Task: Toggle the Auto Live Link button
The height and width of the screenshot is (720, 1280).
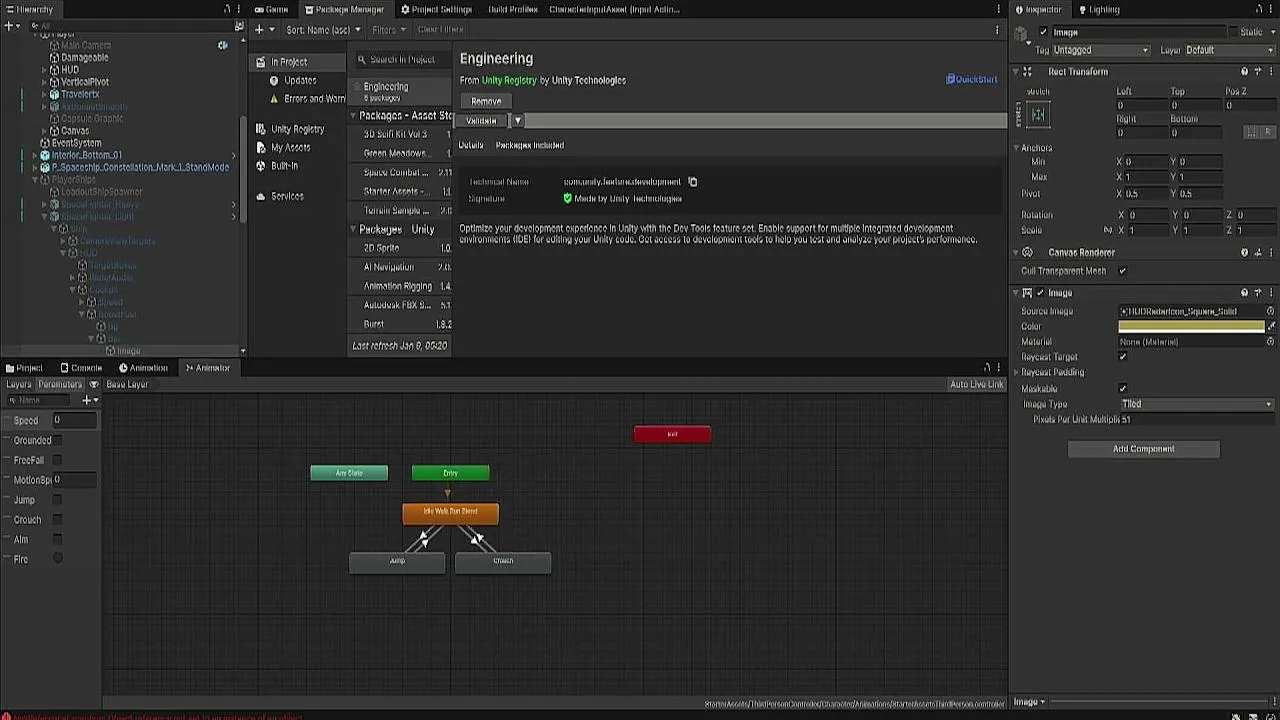Action: click(976, 384)
